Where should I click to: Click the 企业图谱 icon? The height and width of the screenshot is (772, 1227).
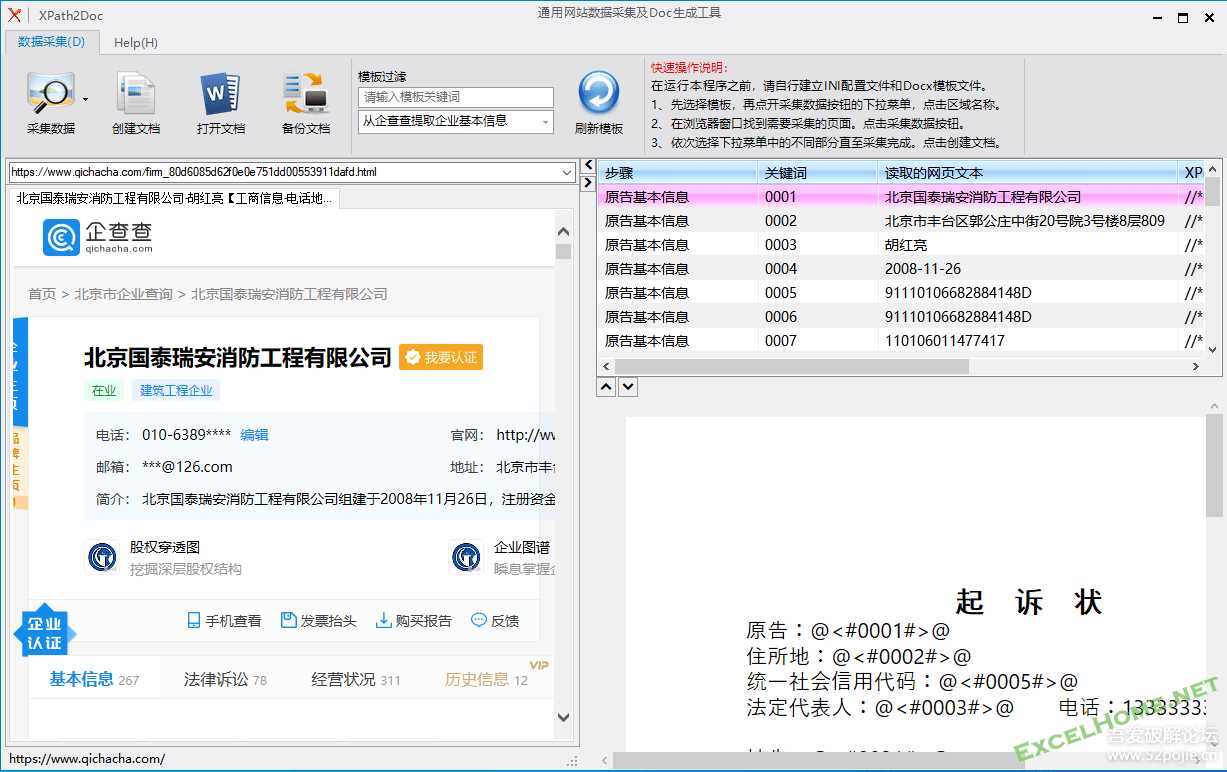coord(466,556)
